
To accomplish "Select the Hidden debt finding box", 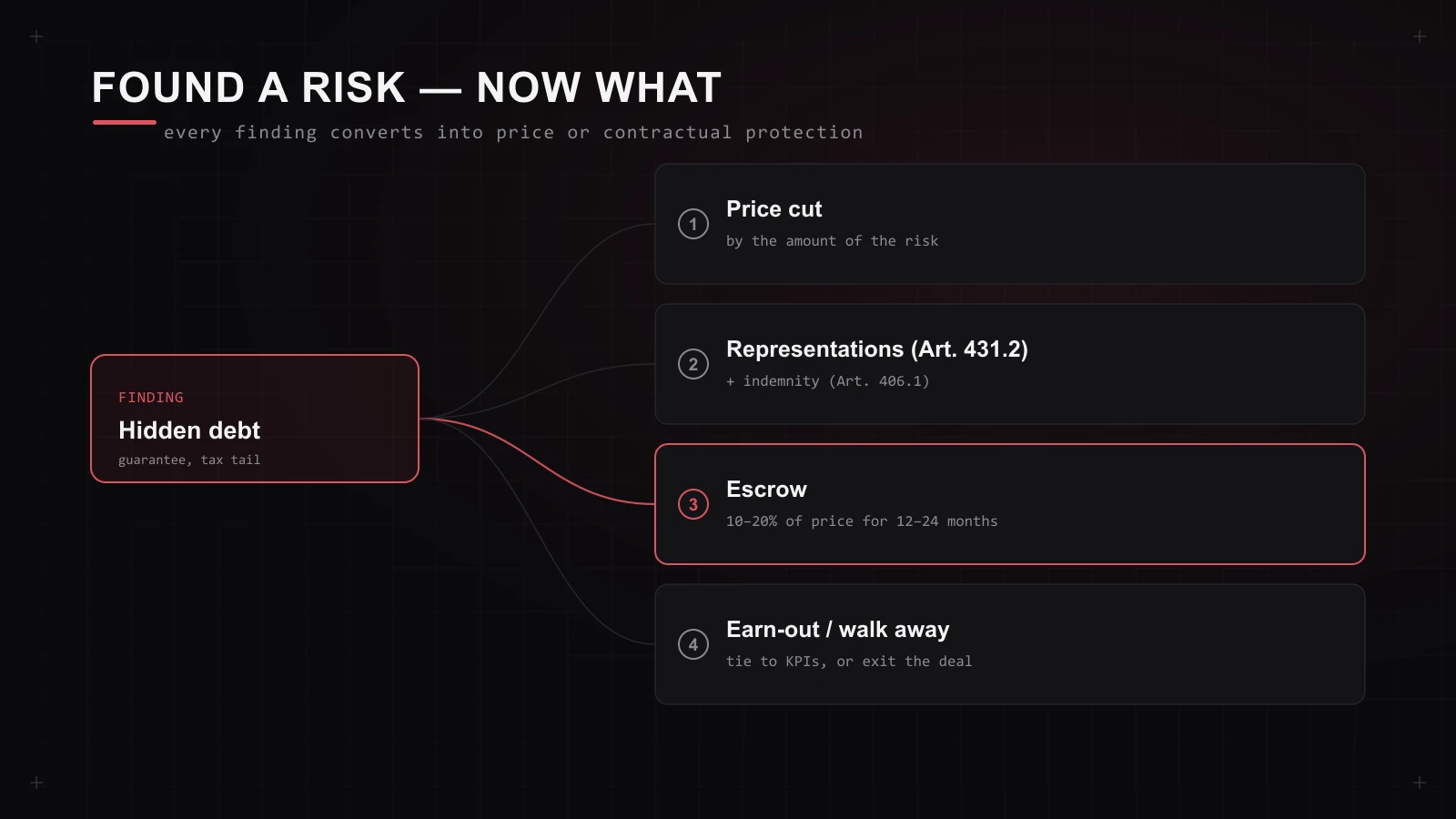I will 255,419.
